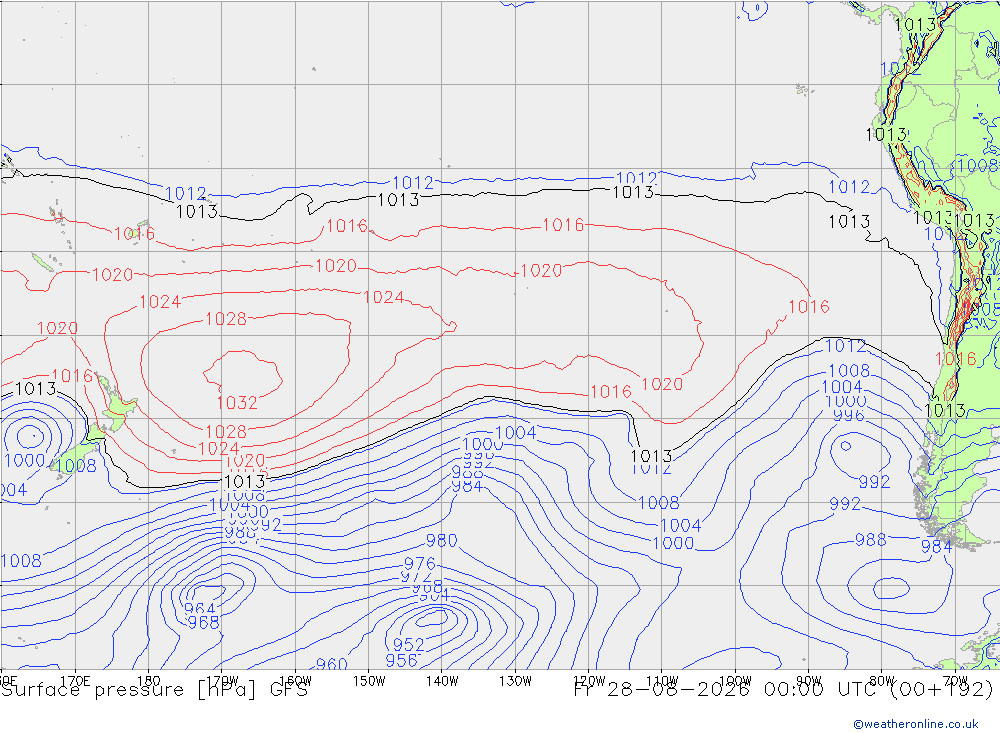Click the 1032 high-pressure center label
Screen dimensions: 1000x733
click(x=237, y=403)
